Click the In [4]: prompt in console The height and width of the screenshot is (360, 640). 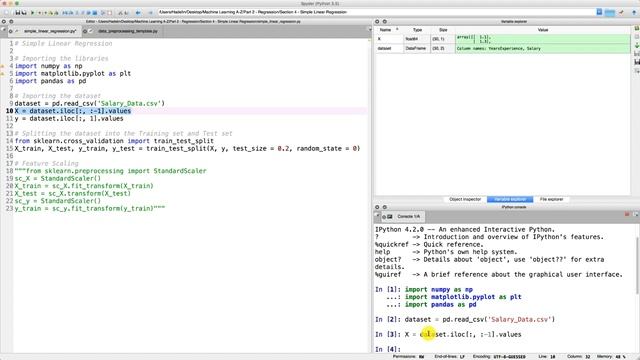[x=388, y=349]
